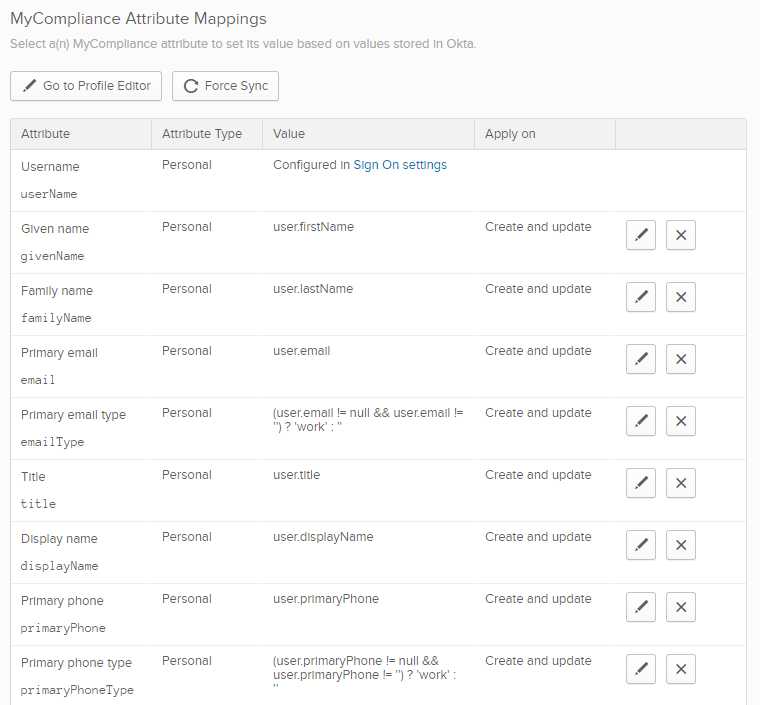The image size is (760, 705).
Task: Click the givenName variable name
Action: (x=52, y=256)
